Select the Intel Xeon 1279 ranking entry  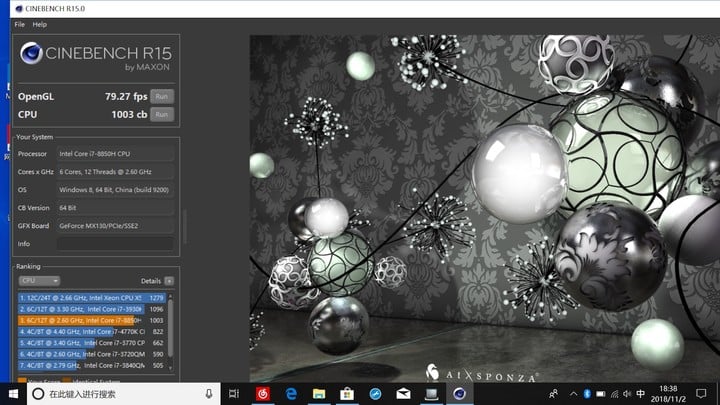tap(90, 298)
